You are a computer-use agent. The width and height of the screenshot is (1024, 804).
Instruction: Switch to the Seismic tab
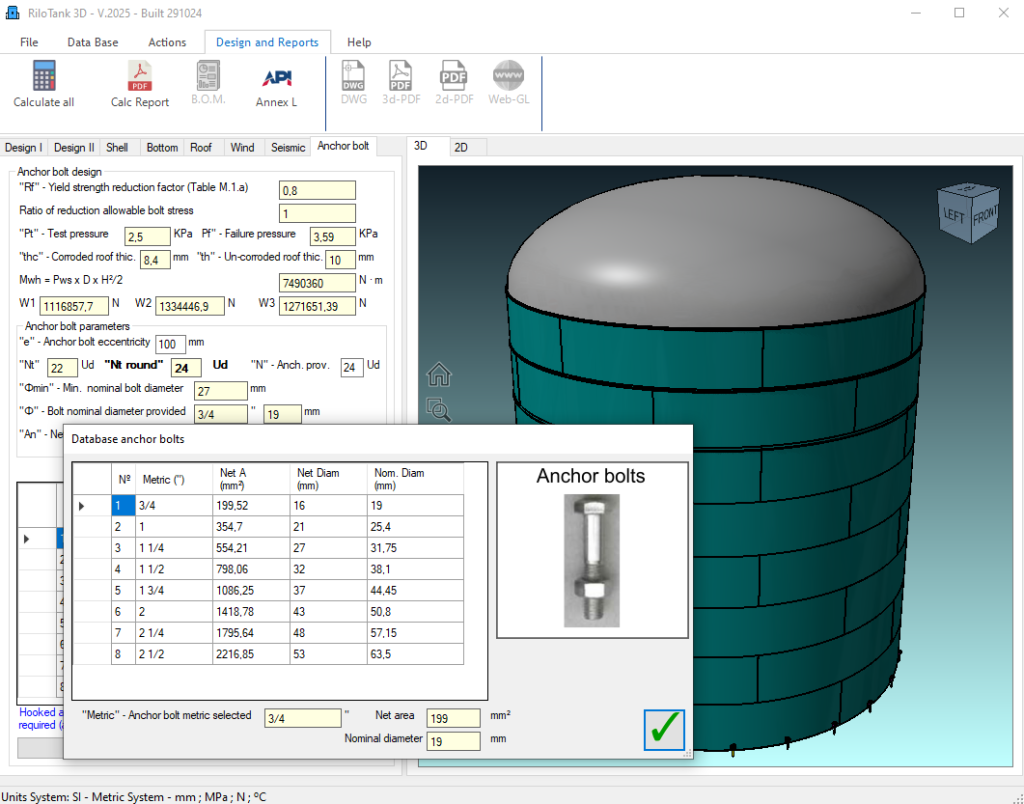288,147
